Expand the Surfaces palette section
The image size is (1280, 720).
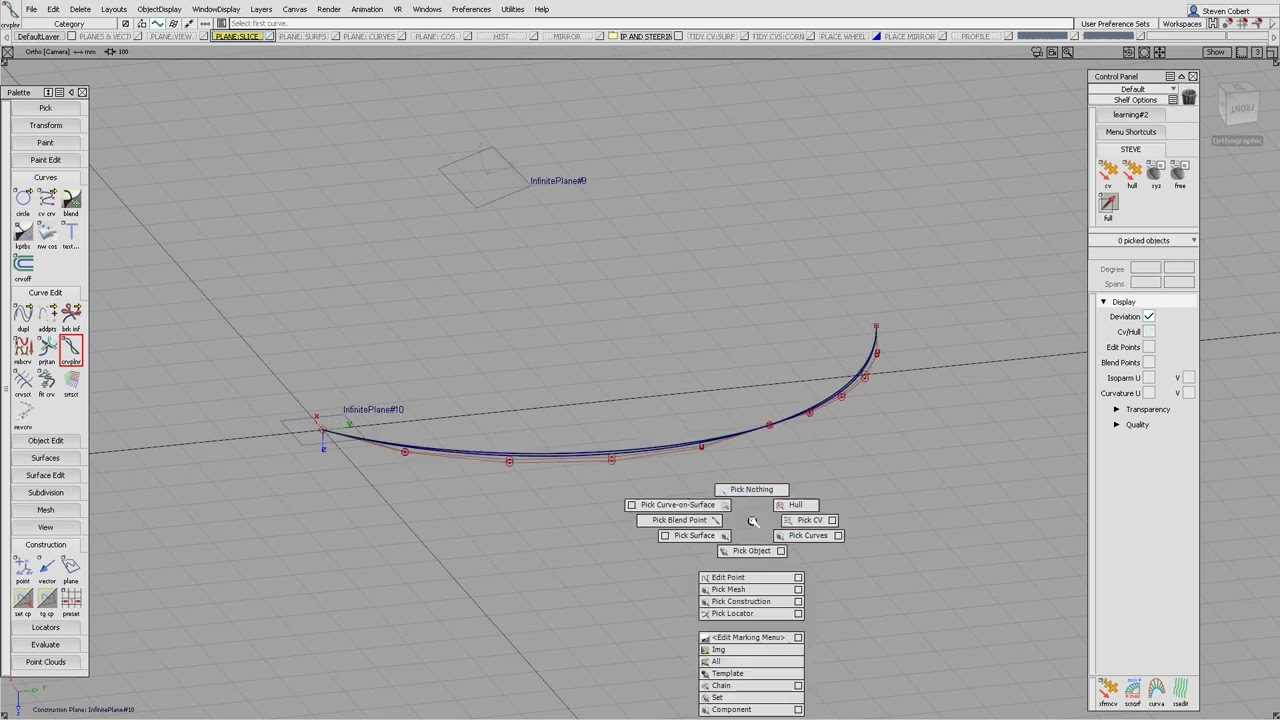(45, 458)
